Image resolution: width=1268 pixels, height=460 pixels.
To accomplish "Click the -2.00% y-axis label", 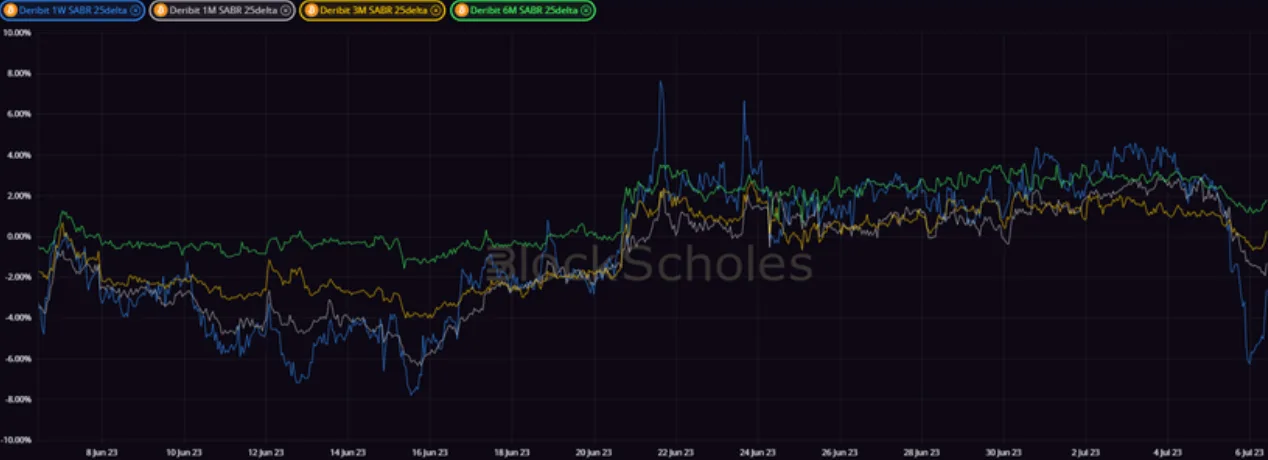I will [17, 277].
